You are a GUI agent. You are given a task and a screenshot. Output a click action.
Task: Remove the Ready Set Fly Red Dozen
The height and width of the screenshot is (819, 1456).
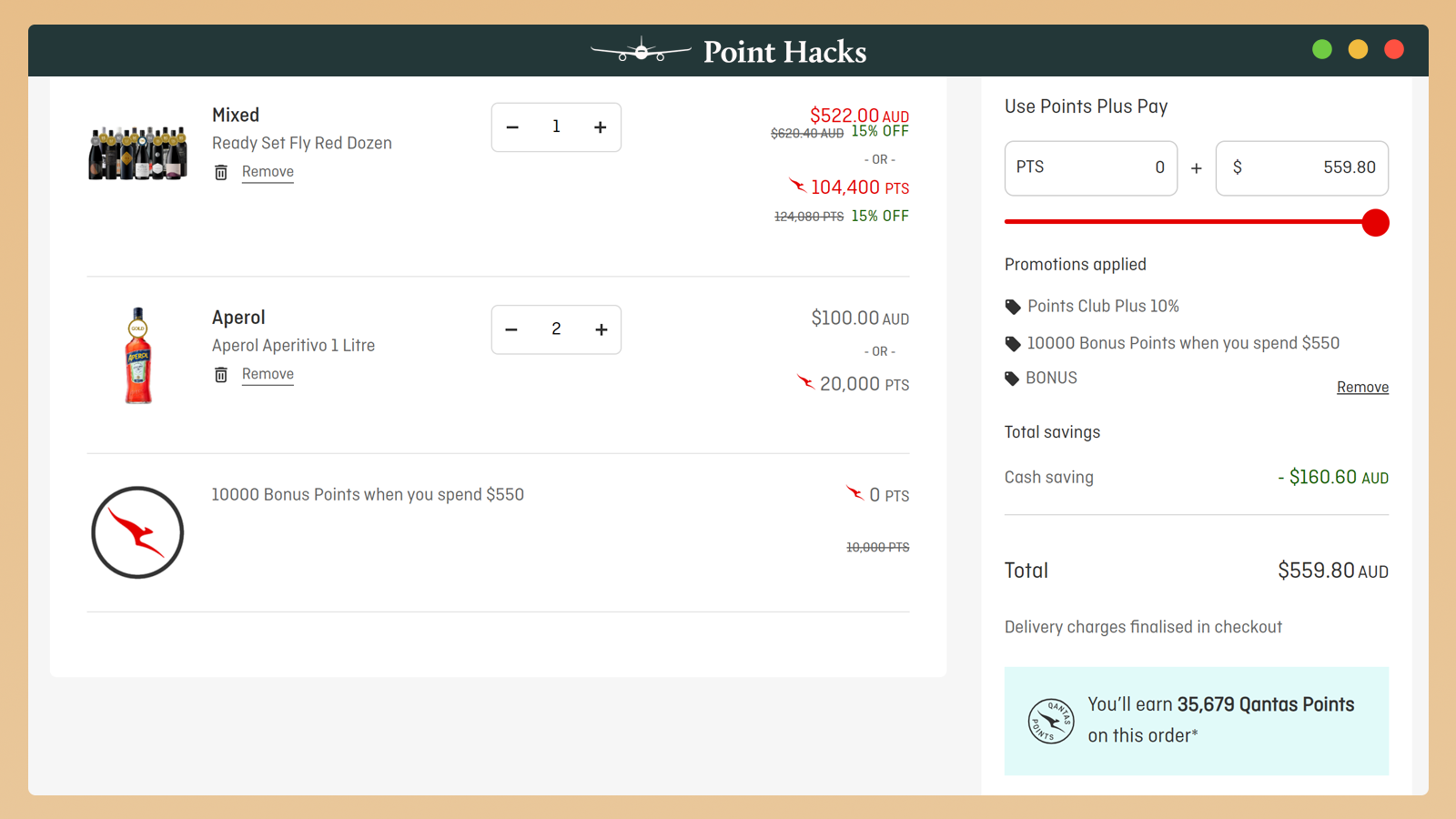pos(268,172)
